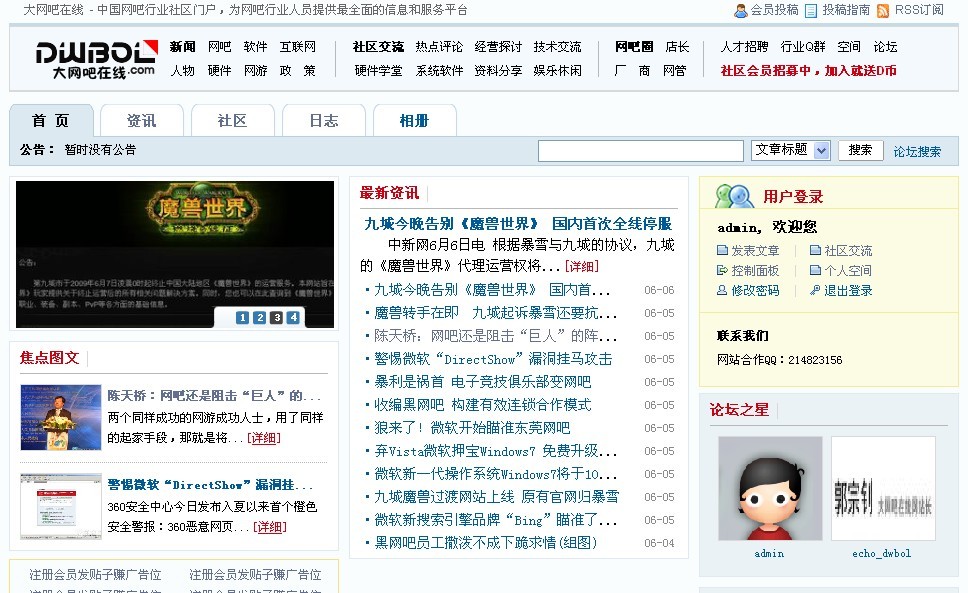Click into the search text field

[x=641, y=151]
